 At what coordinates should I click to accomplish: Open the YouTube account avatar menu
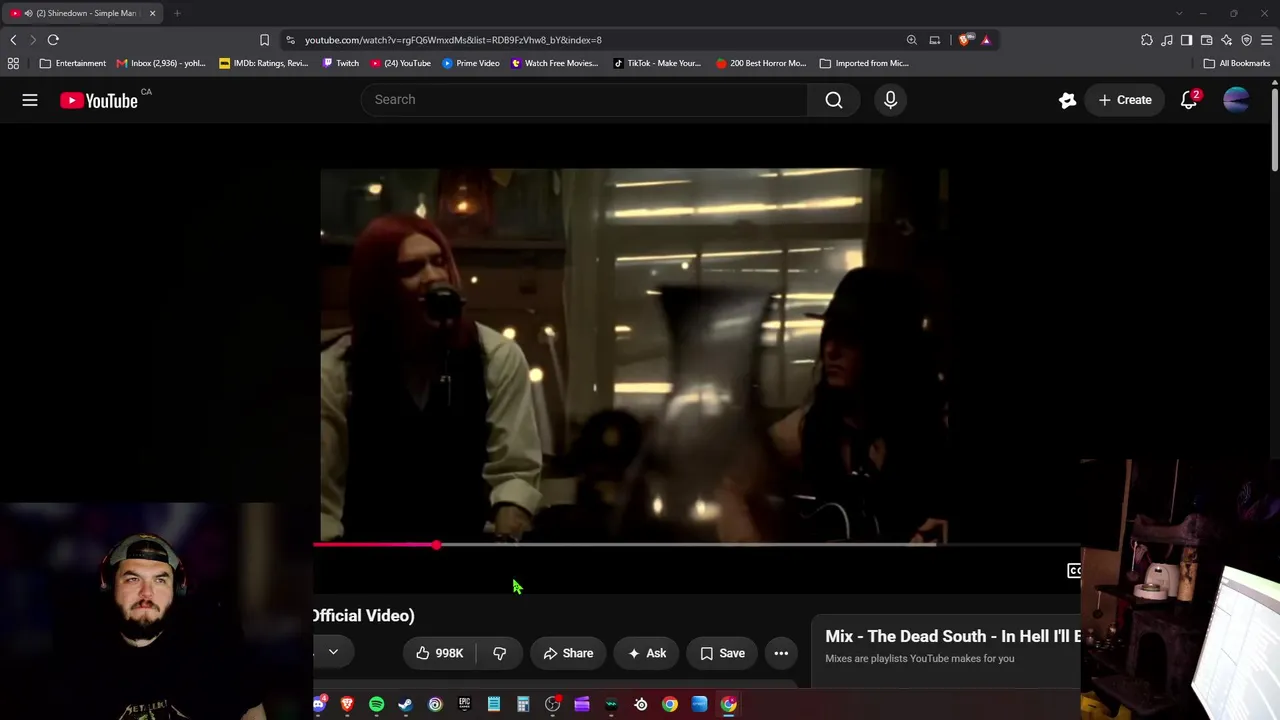point(1236,100)
